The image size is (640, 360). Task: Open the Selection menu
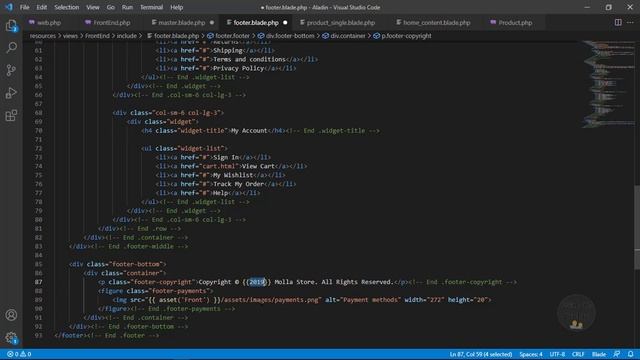pos(67,7)
